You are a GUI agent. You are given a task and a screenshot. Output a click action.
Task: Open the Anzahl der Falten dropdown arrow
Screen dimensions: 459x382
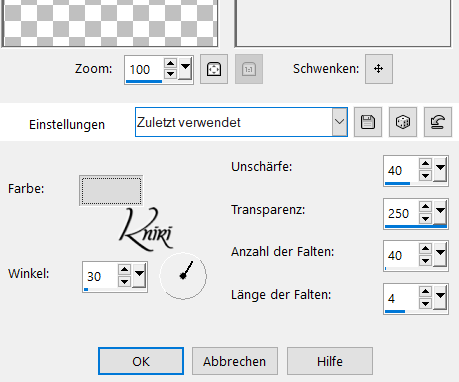pyautogui.click(x=440, y=255)
